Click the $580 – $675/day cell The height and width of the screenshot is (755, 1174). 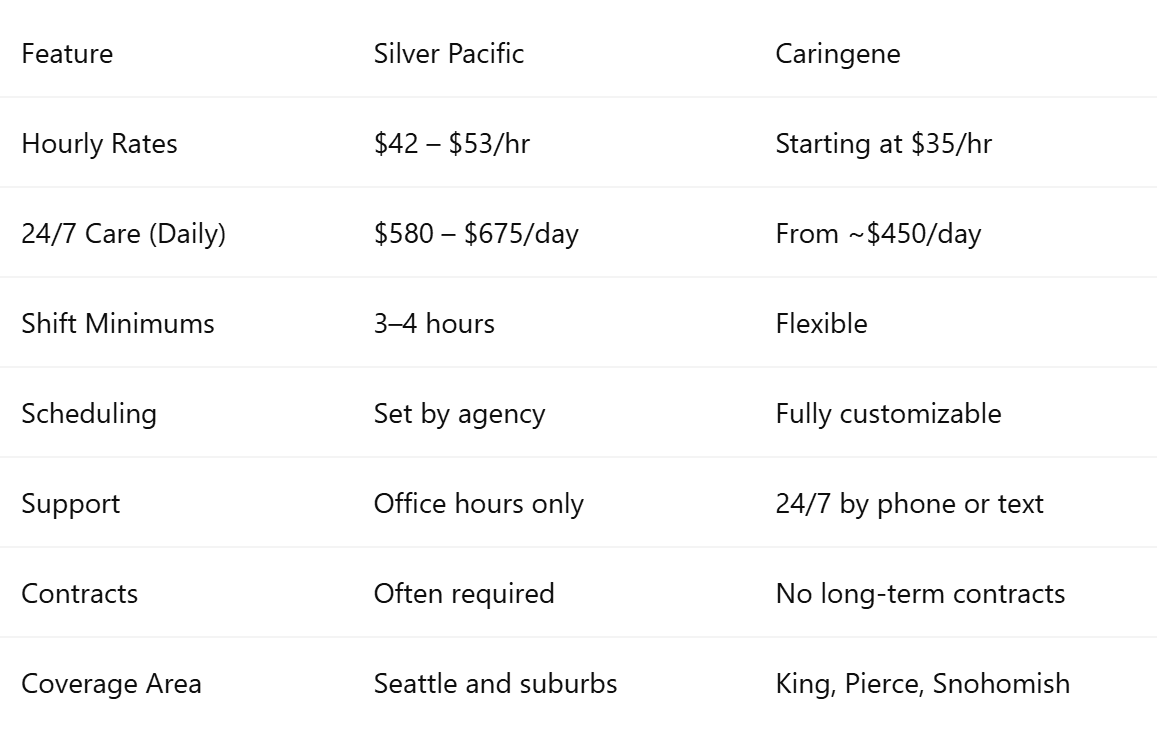tap(476, 234)
